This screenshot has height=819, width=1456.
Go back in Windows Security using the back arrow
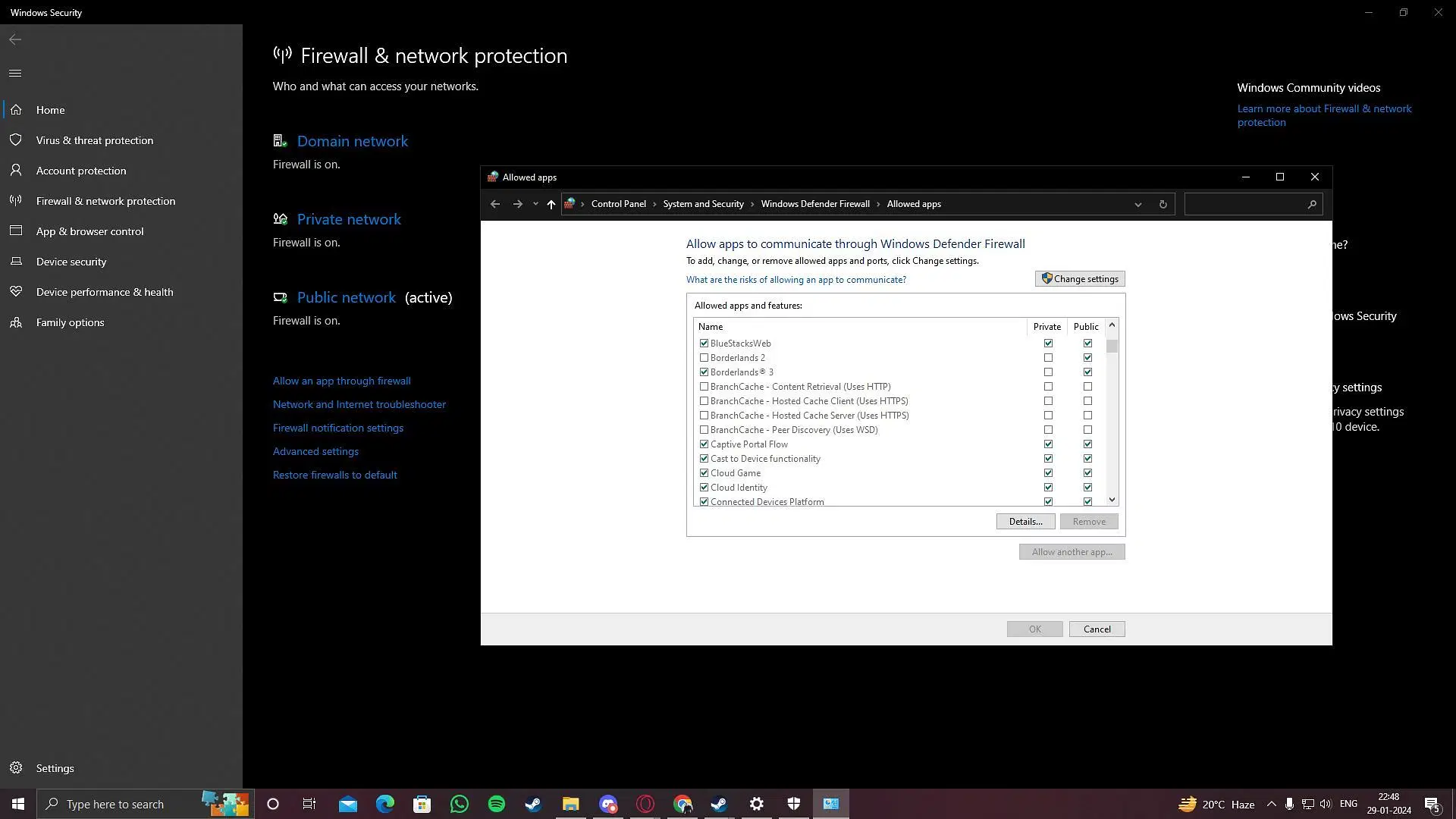[15, 39]
